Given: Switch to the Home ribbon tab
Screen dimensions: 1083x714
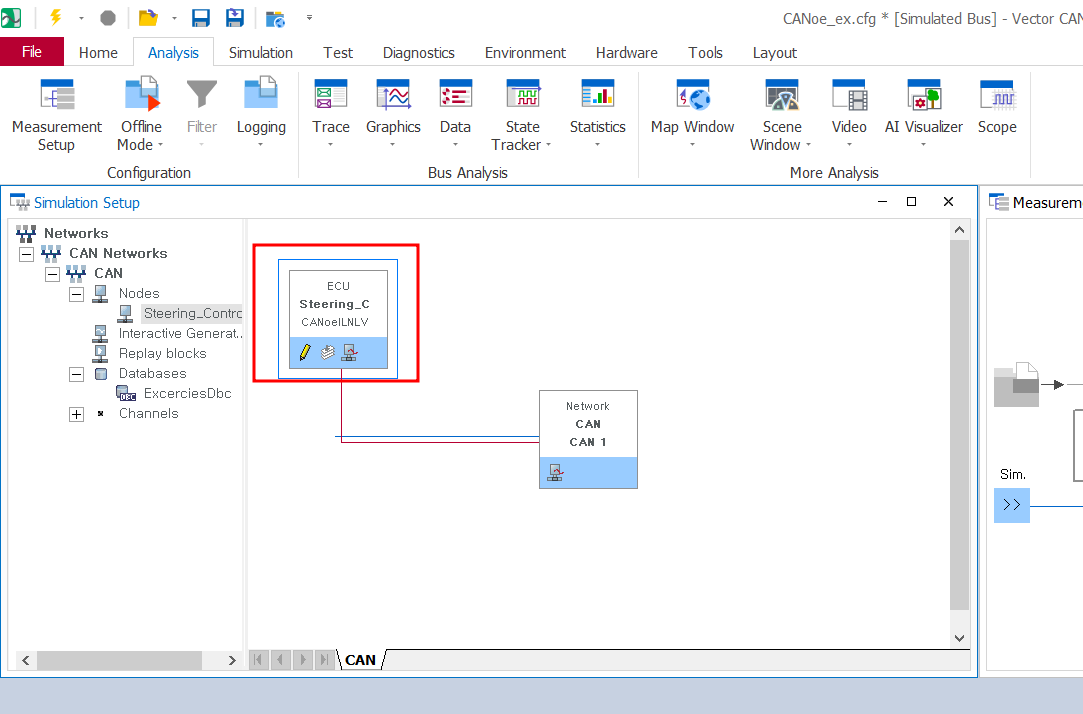Looking at the screenshot, I should coord(98,52).
